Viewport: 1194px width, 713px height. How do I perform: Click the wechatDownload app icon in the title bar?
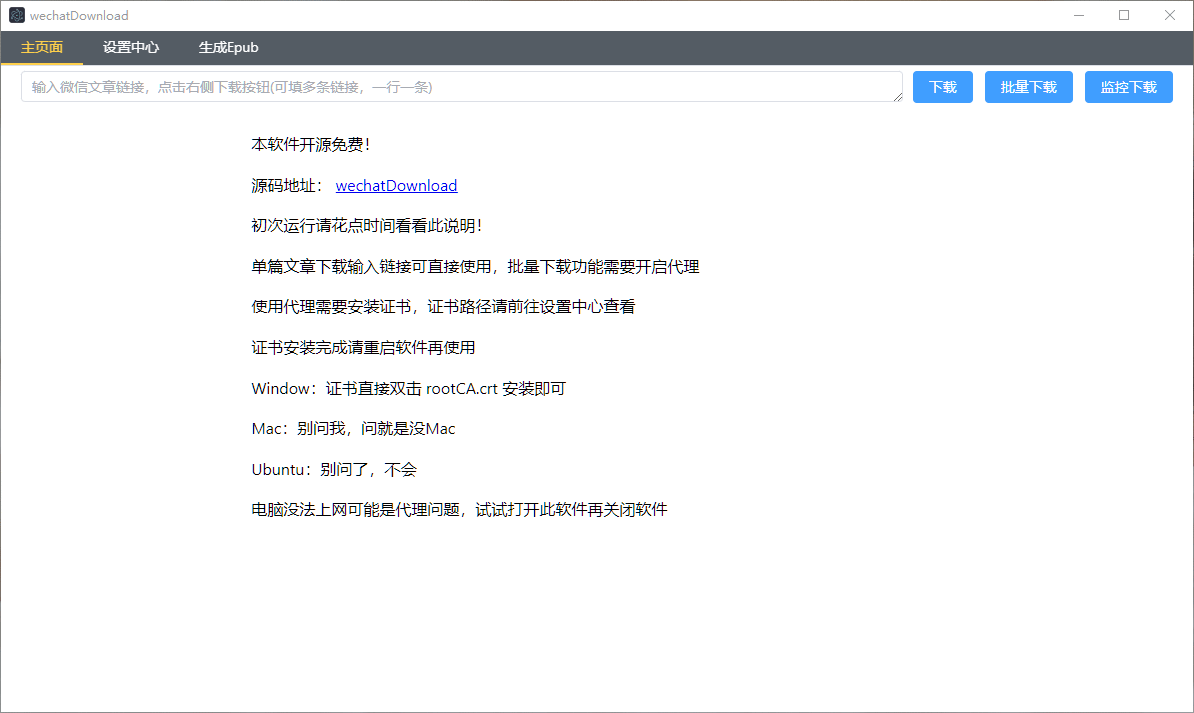pyautogui.click(x=17, y=14)
